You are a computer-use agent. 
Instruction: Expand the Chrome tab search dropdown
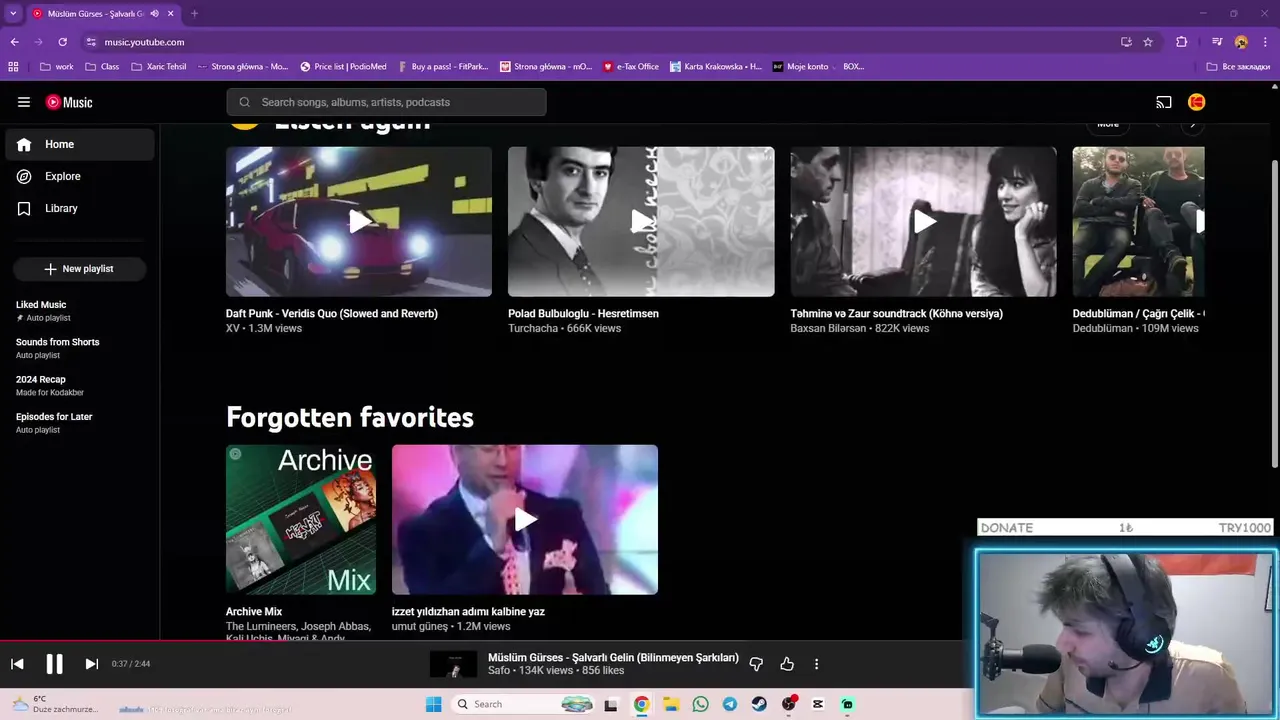[x=12, y=14]
